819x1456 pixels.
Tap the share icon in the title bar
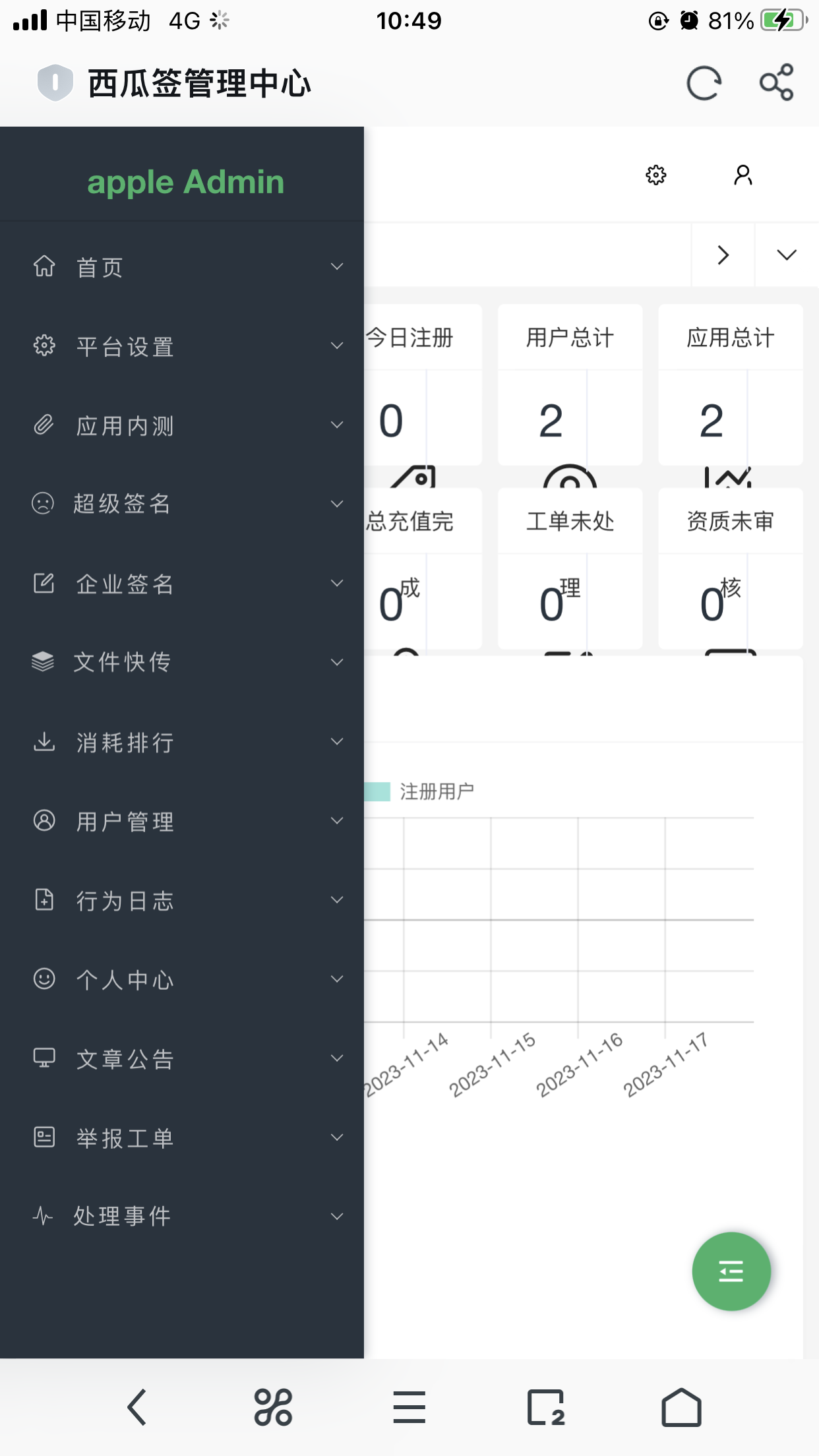777,82
